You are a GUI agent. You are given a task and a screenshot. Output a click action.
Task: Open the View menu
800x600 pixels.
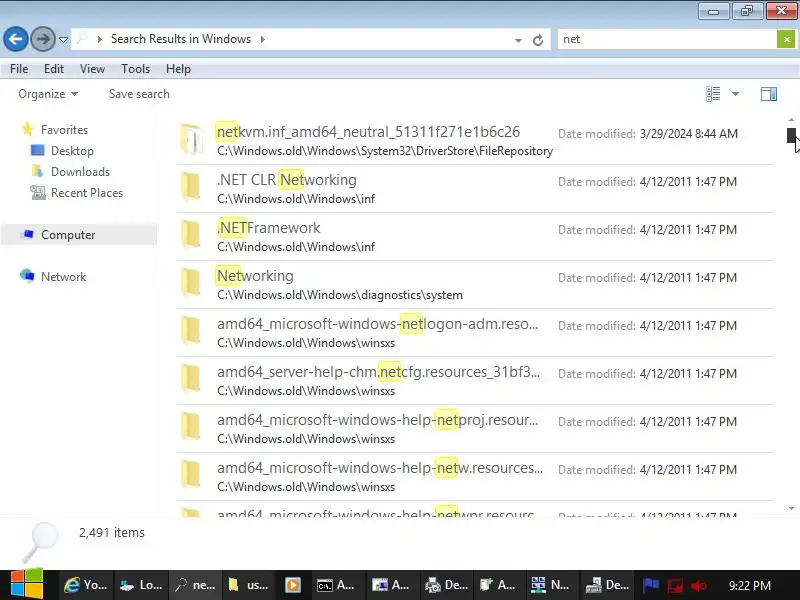coord(92,69)
